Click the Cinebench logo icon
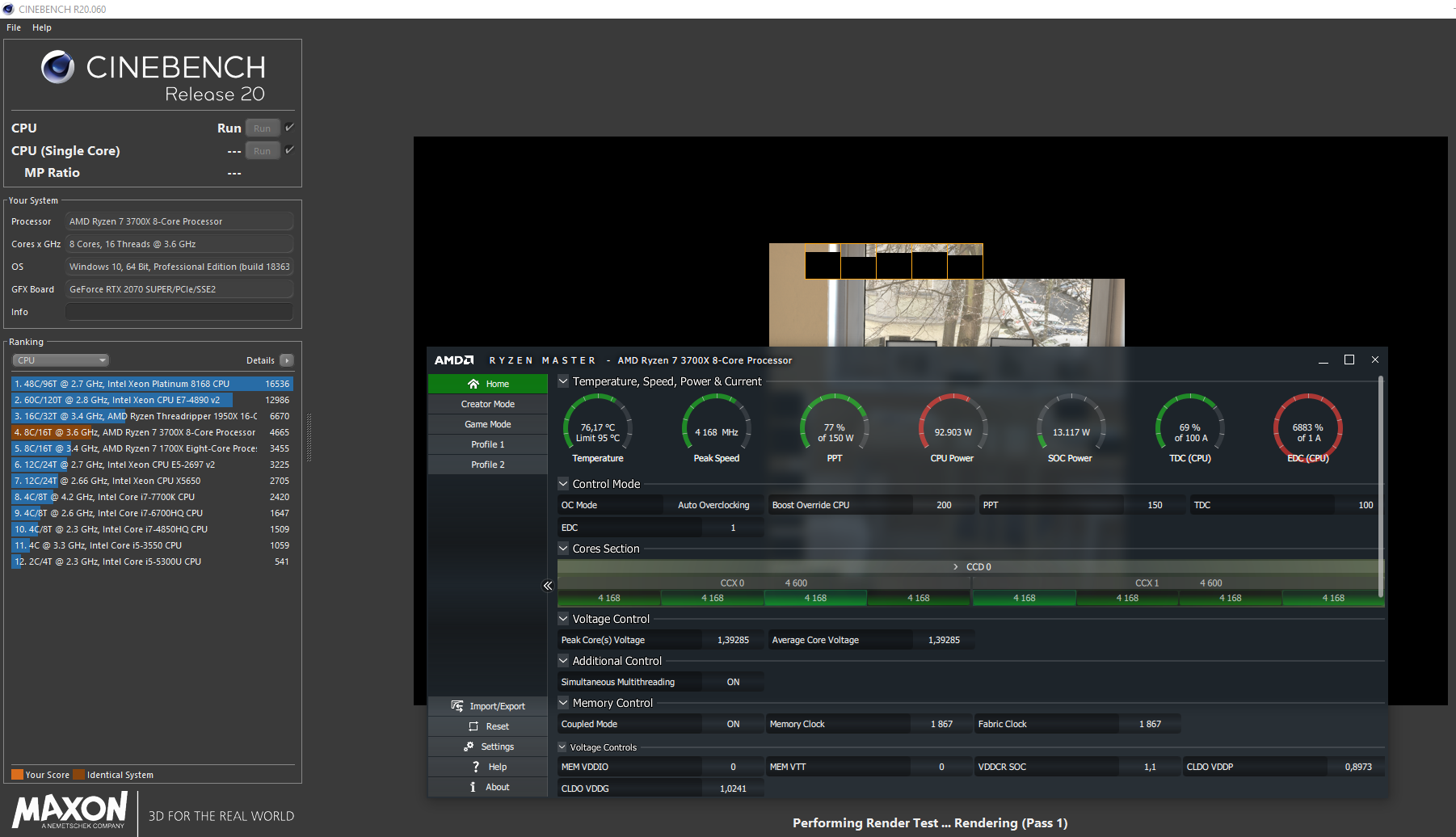The height and width of the screenshot is (837, 1456). [57, 67]
